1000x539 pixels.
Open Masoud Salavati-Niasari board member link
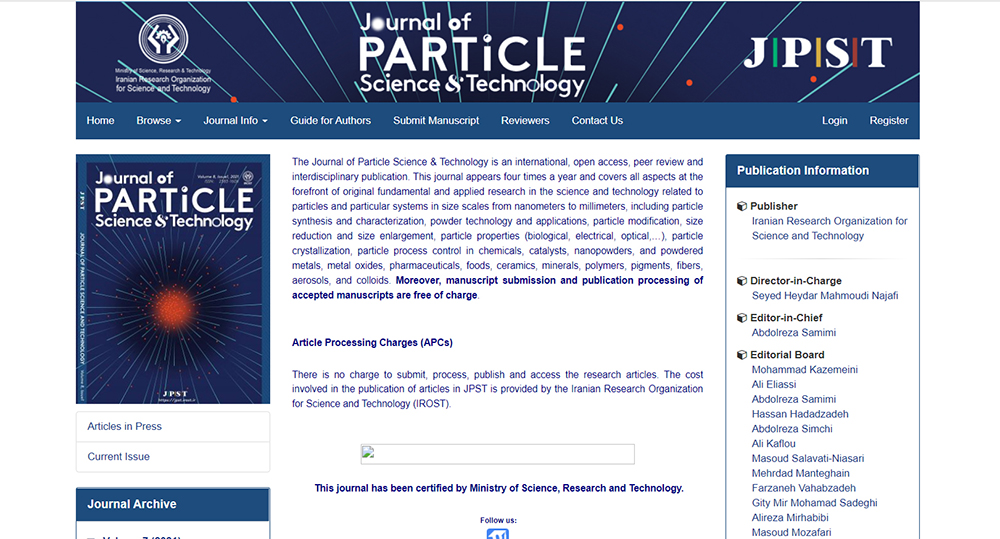tap(807, 459)
